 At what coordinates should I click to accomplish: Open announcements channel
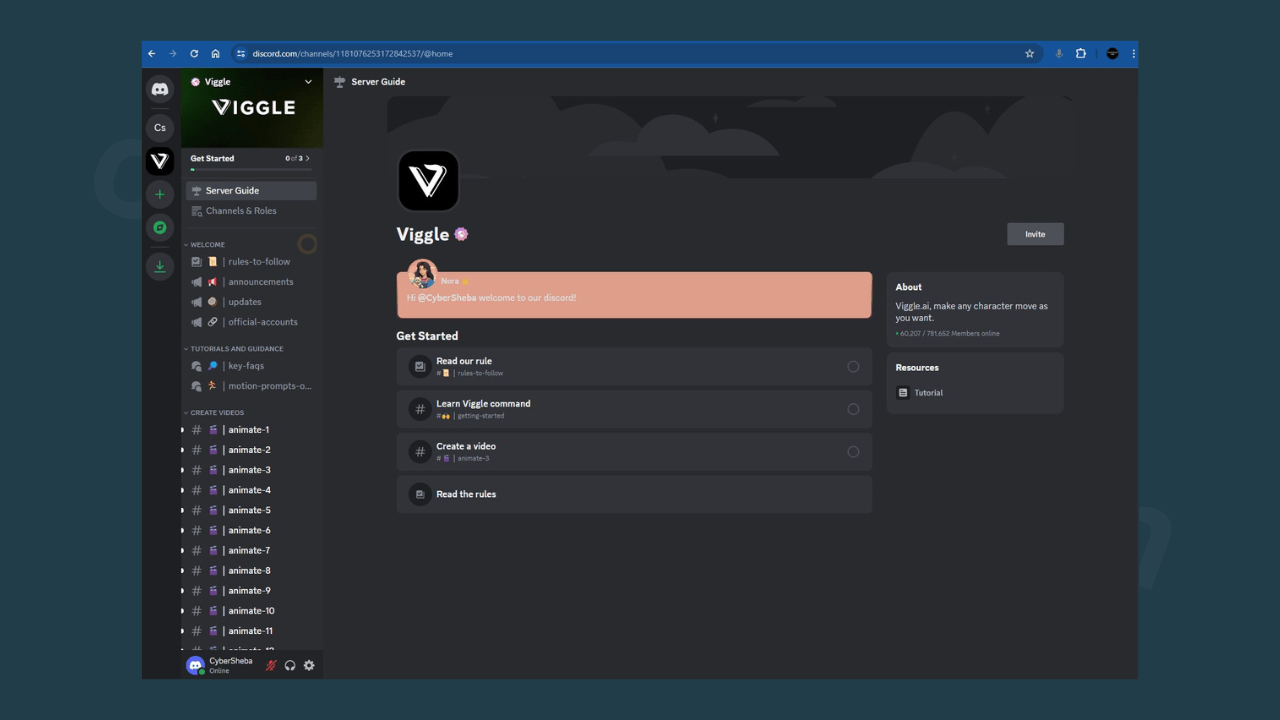(251, 282)
